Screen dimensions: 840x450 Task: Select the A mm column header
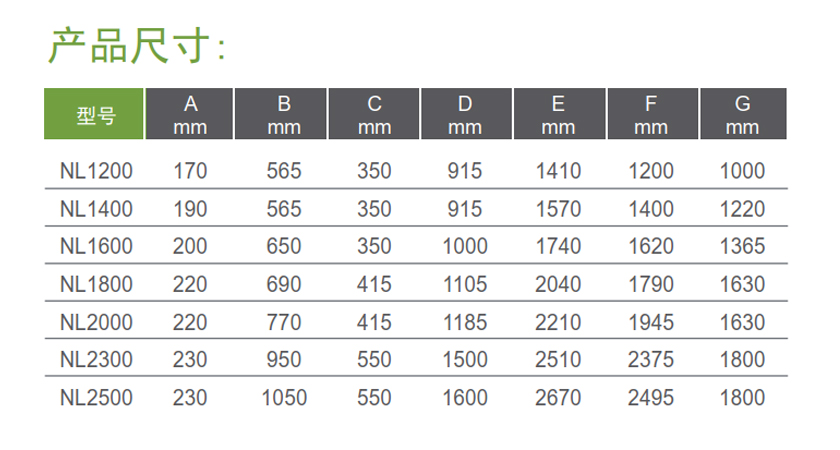(x=190, y=114)
